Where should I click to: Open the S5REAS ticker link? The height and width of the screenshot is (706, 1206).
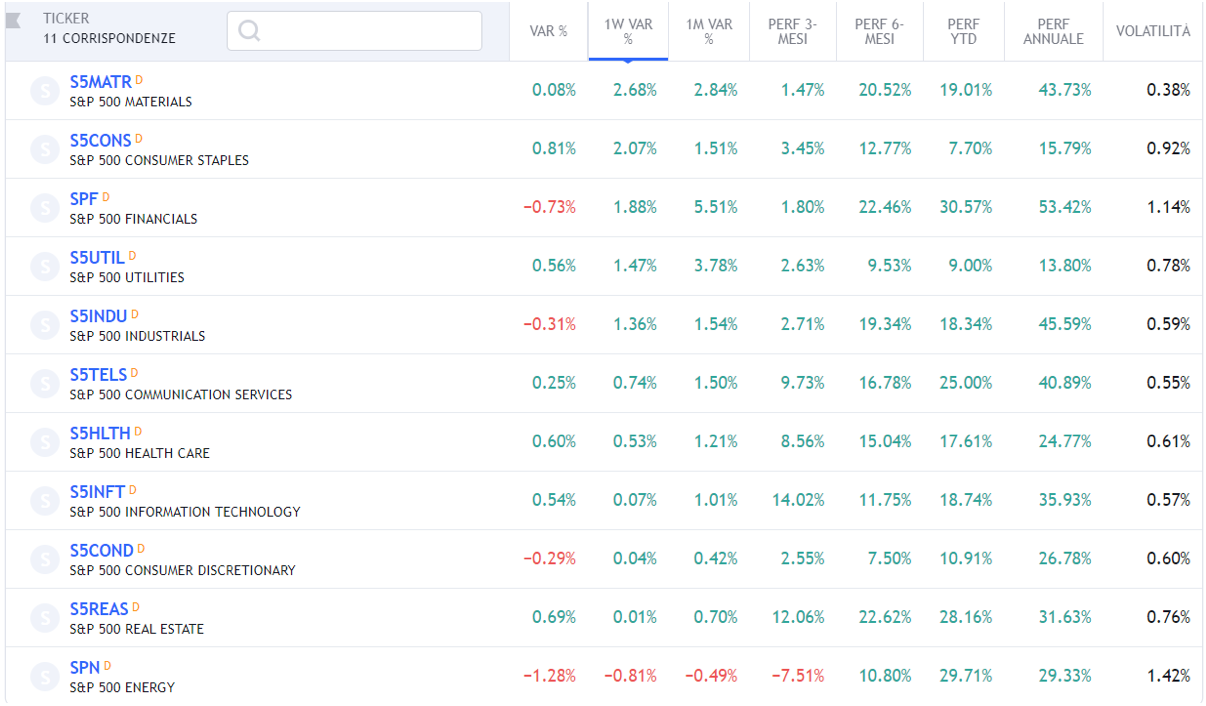click(99, 610)
